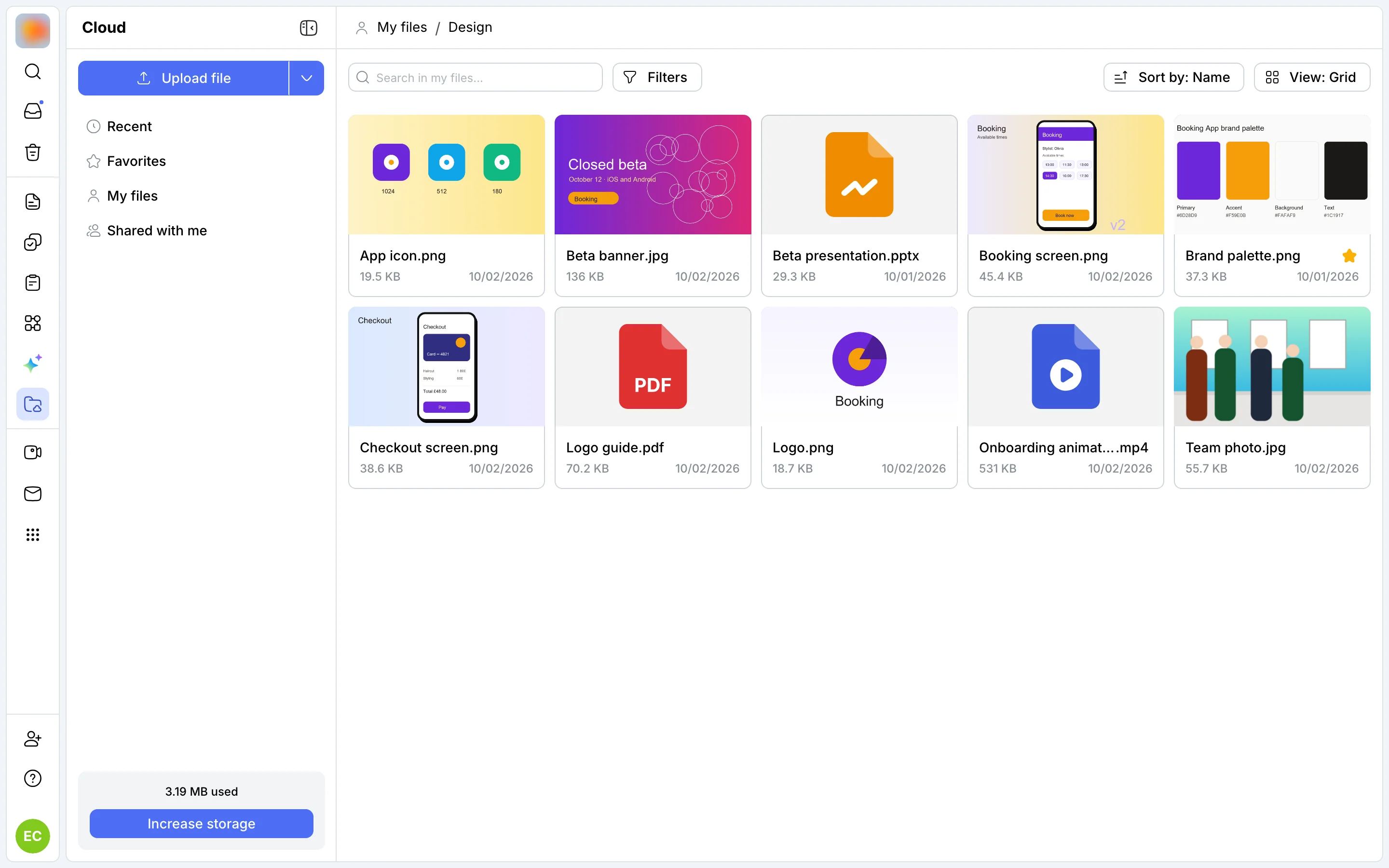Select My files in sidebar
Image resolution: width=1389 pixels, height=868 pixels.
(201, 196)
